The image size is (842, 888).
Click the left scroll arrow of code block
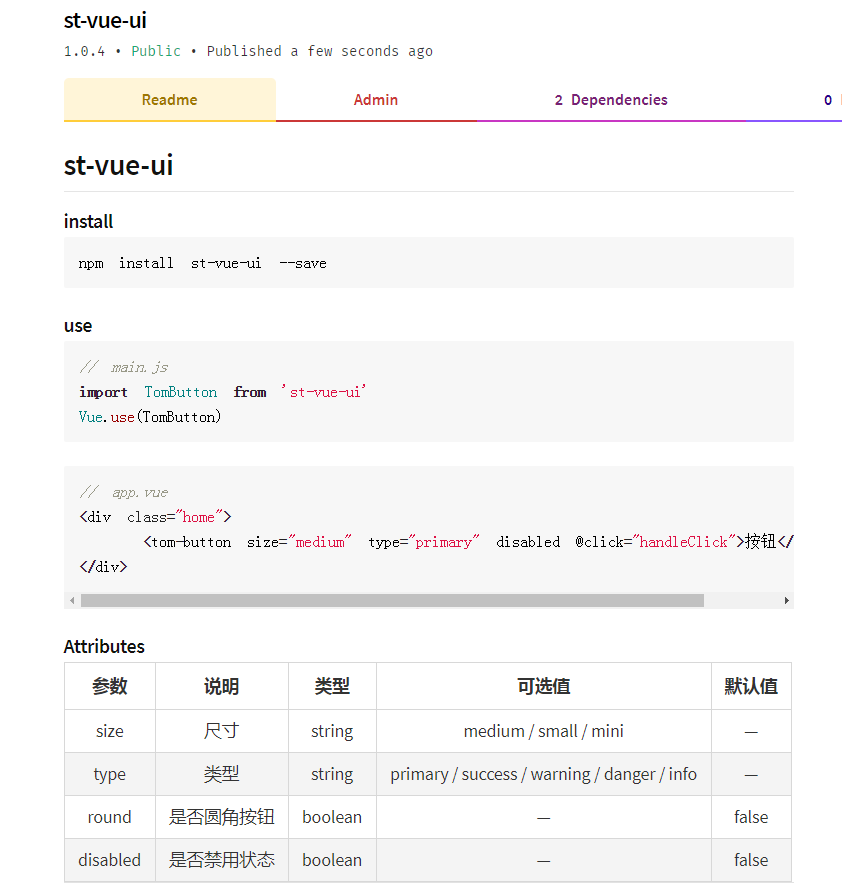click(x=72, y=600)
